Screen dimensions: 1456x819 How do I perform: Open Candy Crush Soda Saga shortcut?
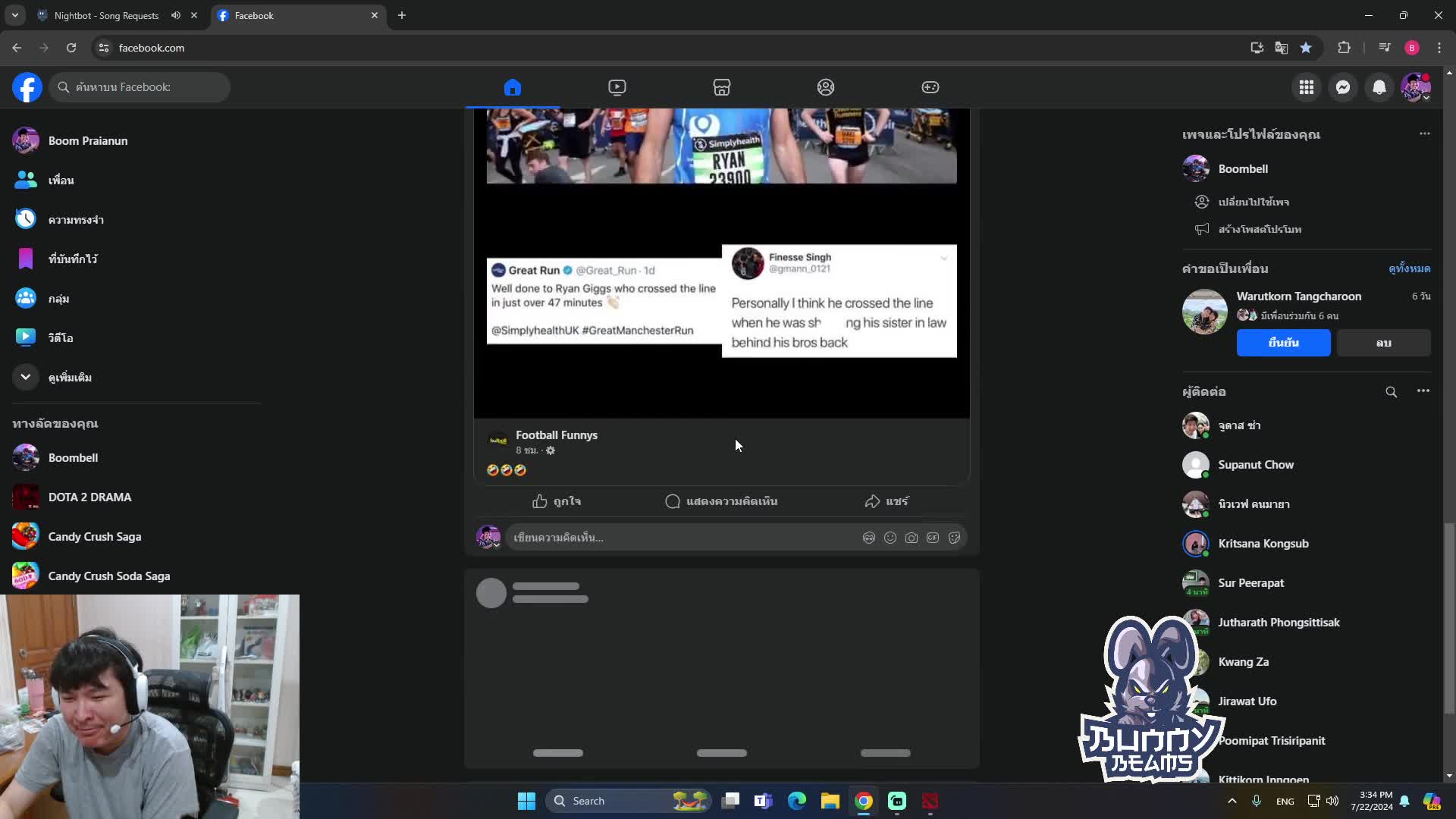point(136,576)
